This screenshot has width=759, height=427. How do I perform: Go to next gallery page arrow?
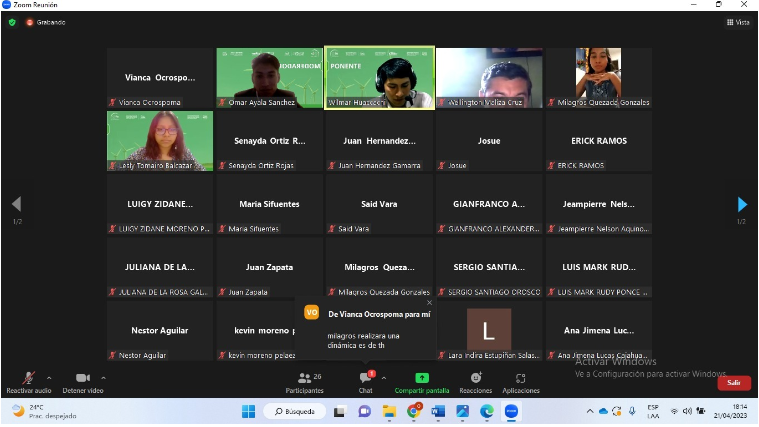(x=741, y=205)
